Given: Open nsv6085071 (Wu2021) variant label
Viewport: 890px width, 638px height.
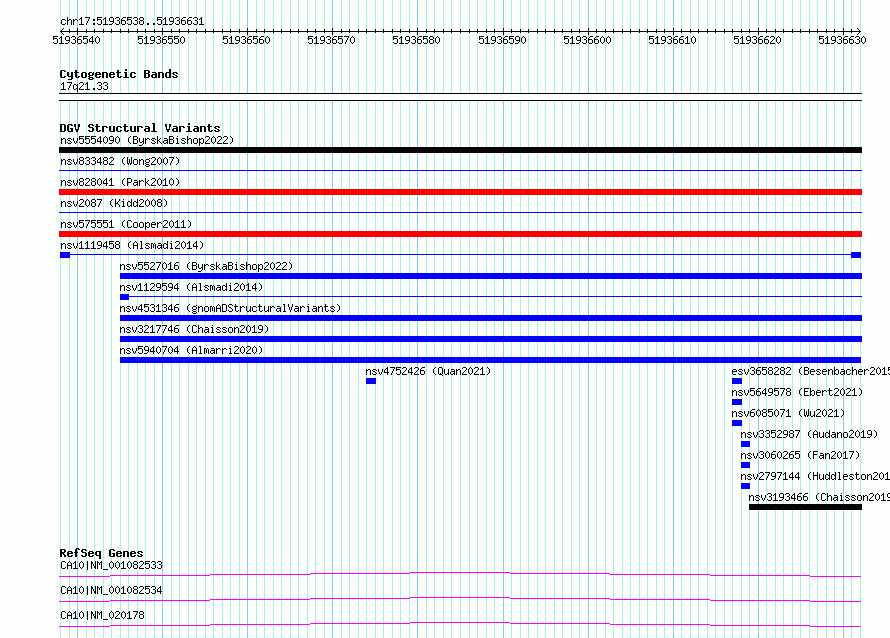Looking at the screenshot, I should 788,413.
